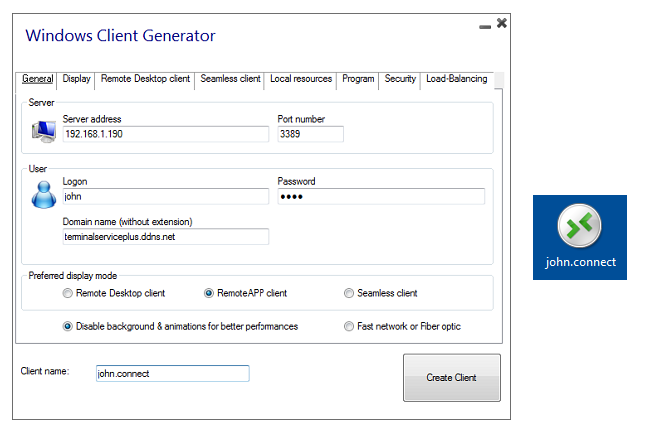This screenshot has width=649, height=431.
Task: Enable Disable background & animations option
Action: pos(68,326)
